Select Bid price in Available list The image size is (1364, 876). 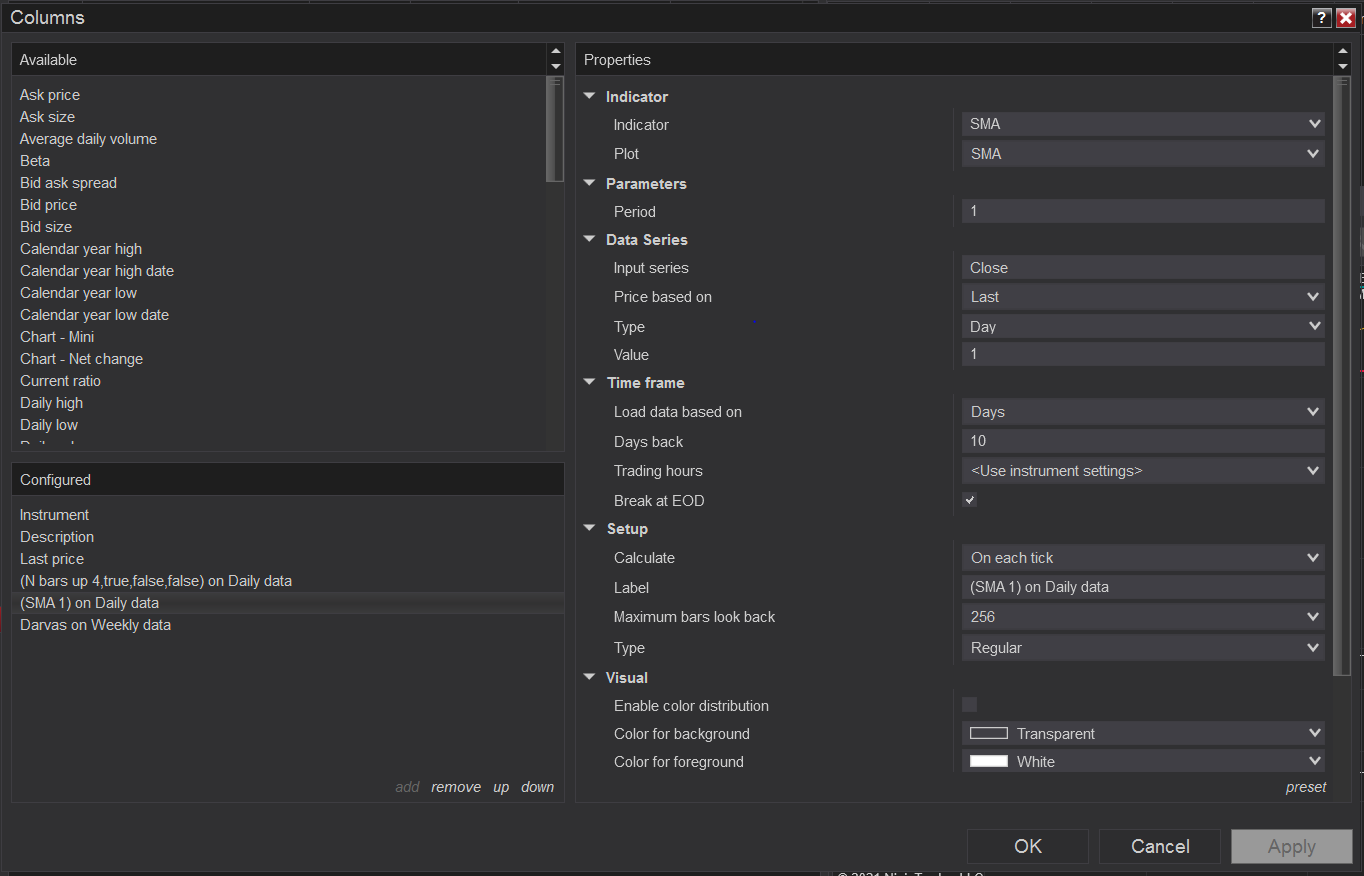(48, 205)
